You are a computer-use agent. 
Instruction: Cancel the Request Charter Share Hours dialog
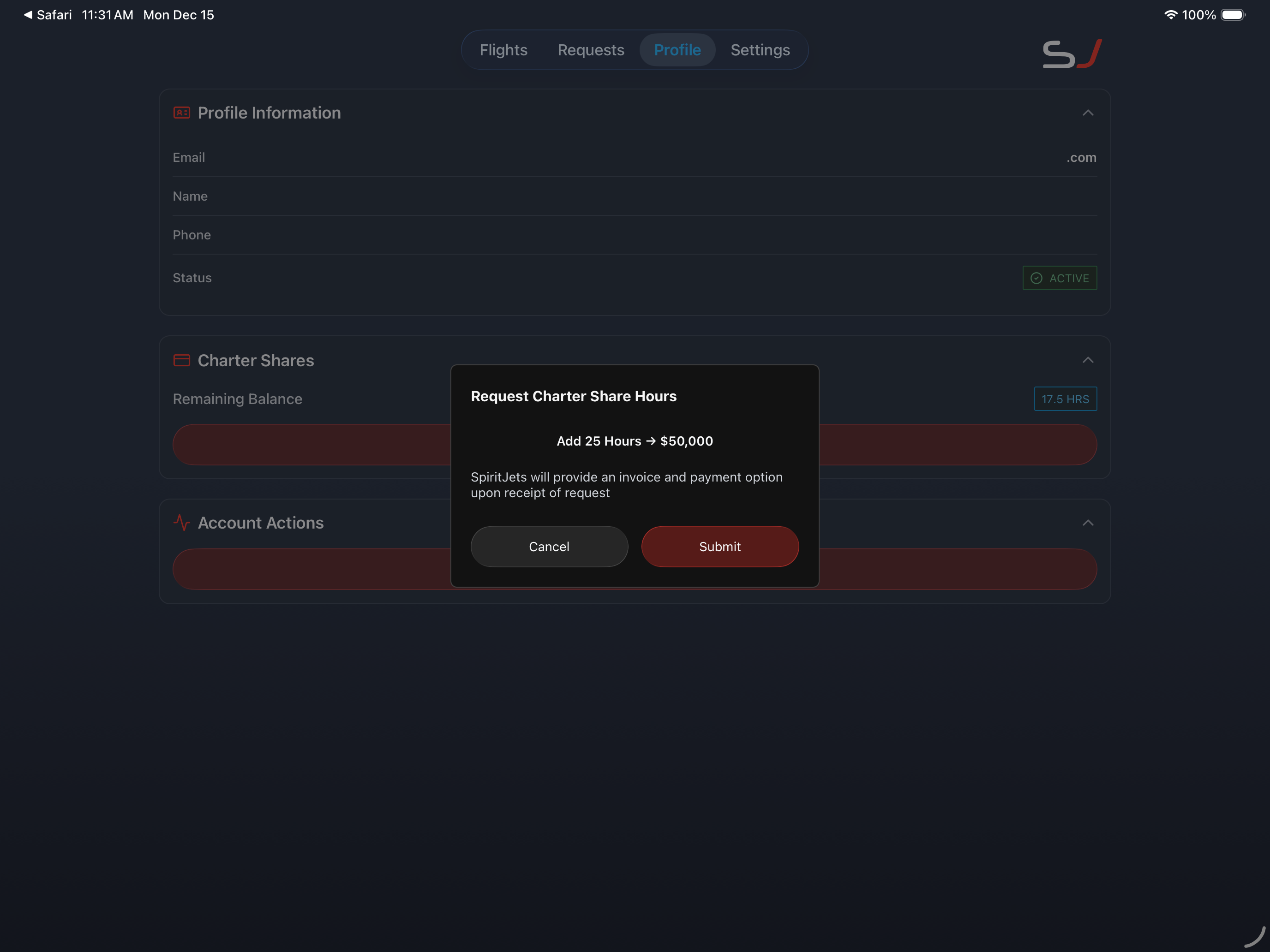pos(549,546)
